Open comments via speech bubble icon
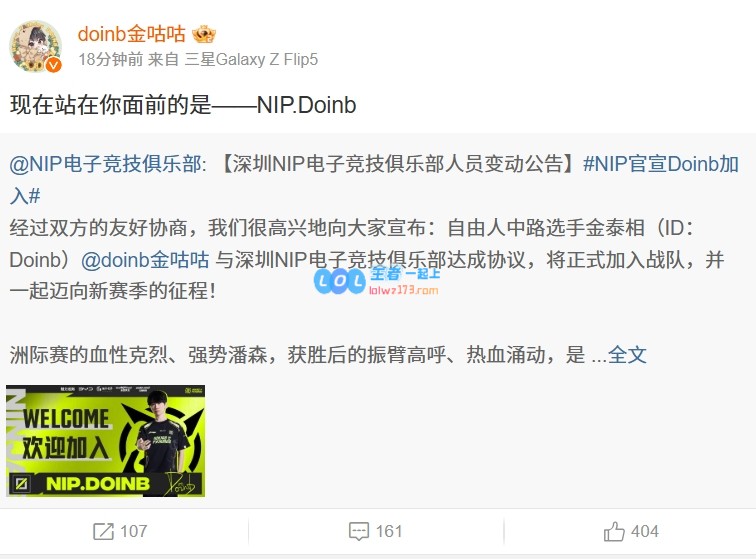Viewport: 756px width, 559px height. coord(359,531)
